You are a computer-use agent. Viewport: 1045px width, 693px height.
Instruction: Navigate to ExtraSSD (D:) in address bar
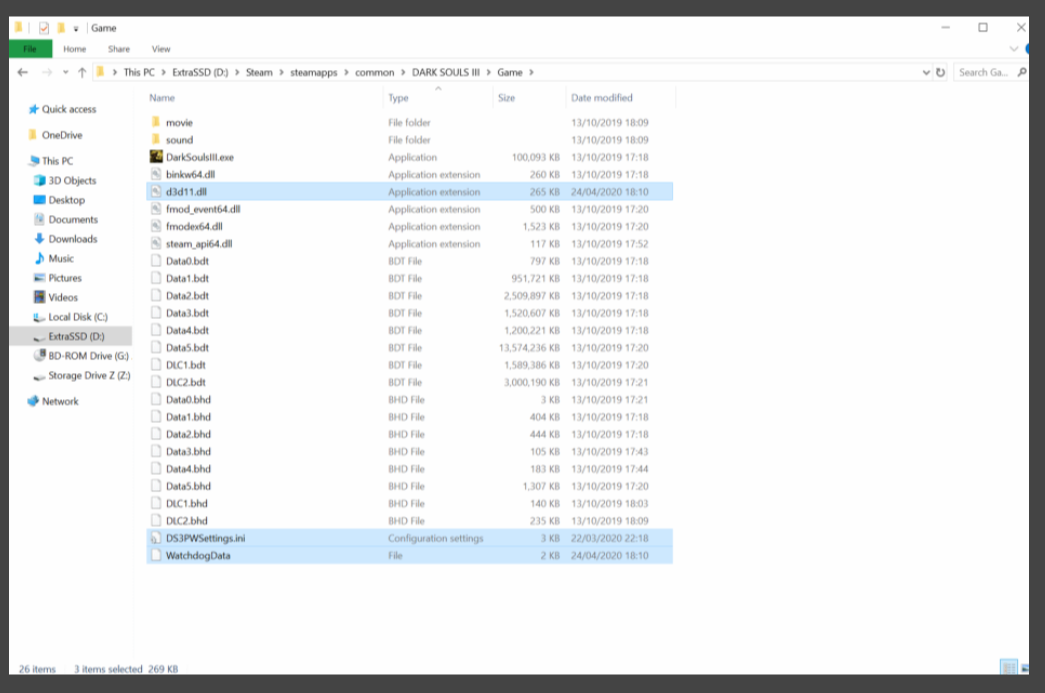[200, 72]
